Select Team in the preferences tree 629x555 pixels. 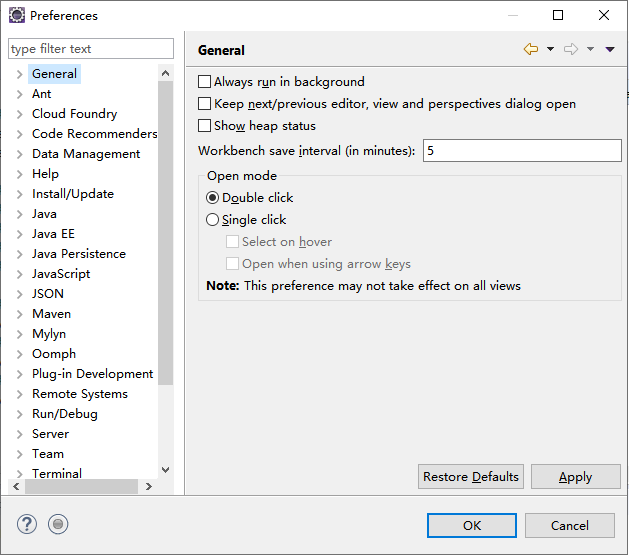click(48, 454)
